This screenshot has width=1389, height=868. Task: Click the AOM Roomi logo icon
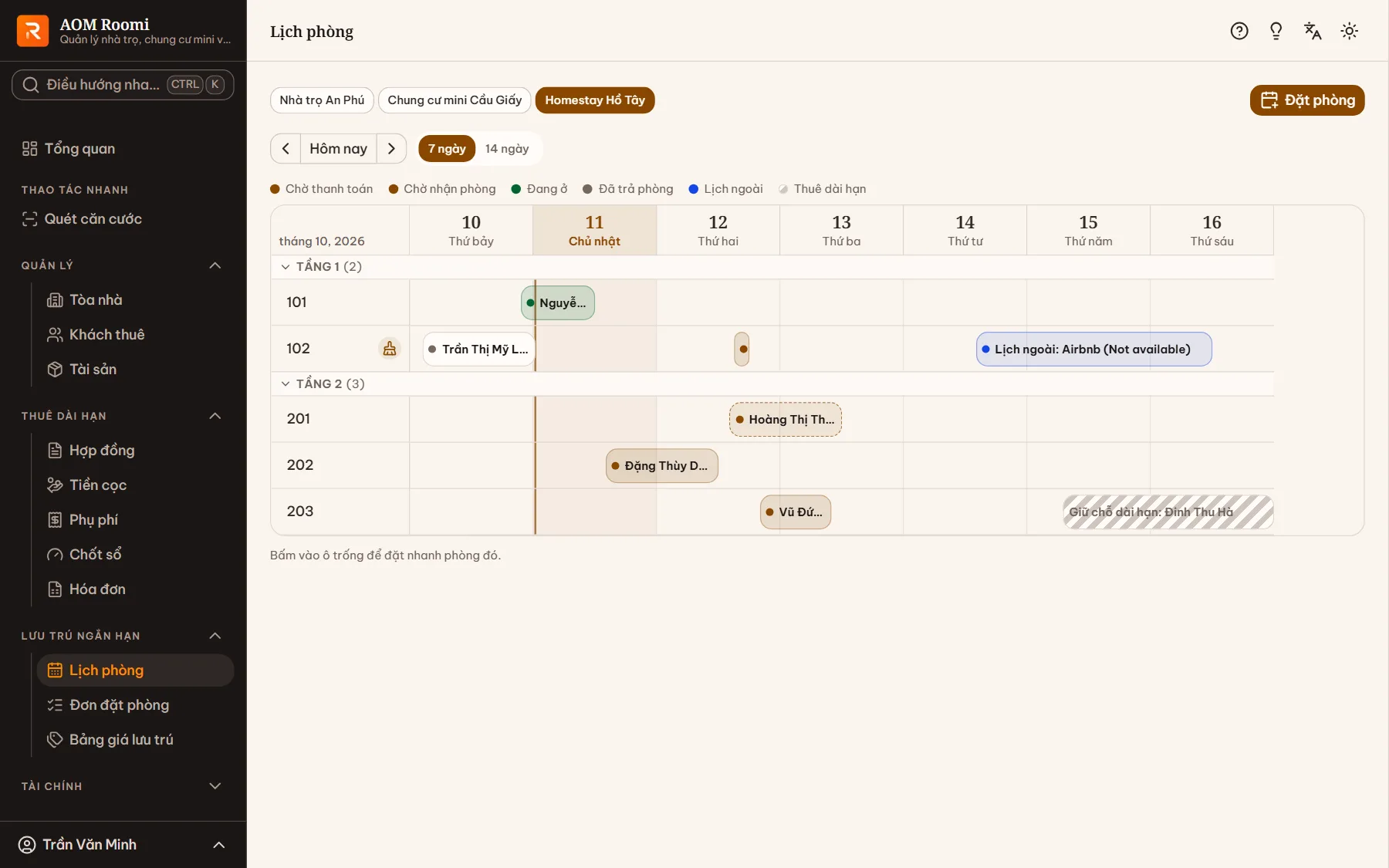(32, 31)
